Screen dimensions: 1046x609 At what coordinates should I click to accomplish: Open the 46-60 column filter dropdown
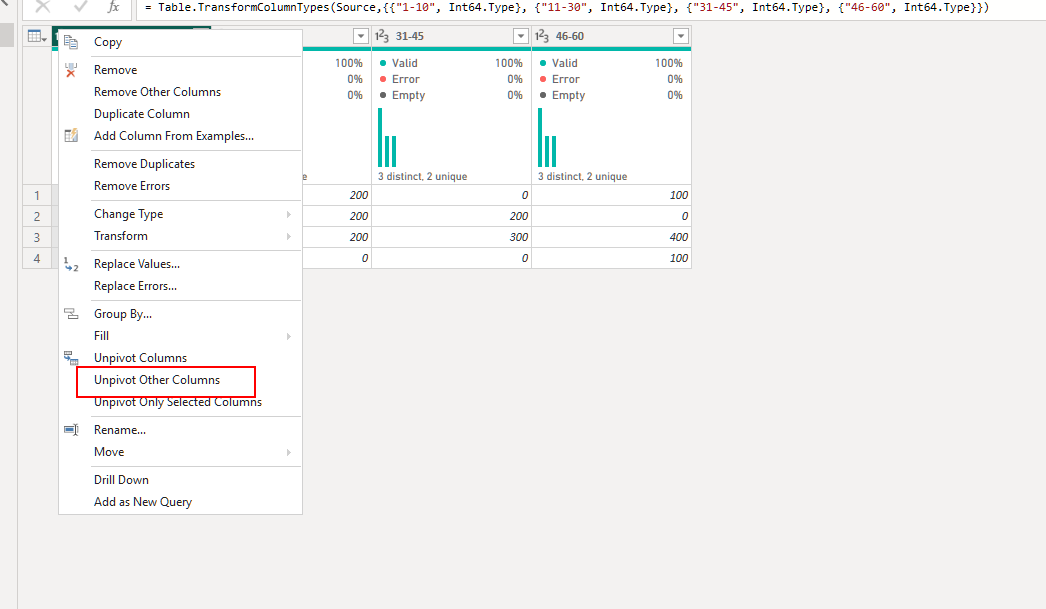pos(681,36)
